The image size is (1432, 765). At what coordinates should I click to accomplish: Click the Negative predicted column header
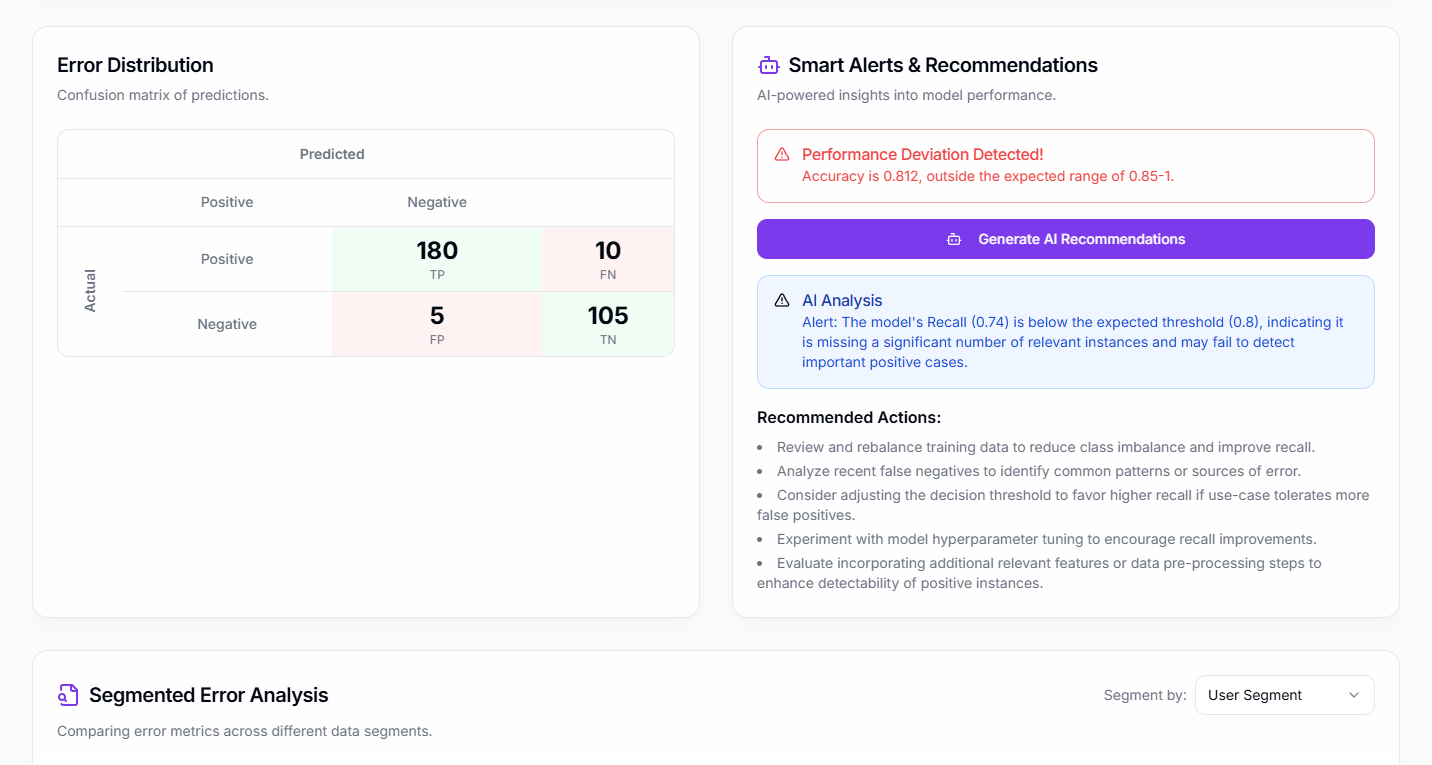(x=437, y=202)
